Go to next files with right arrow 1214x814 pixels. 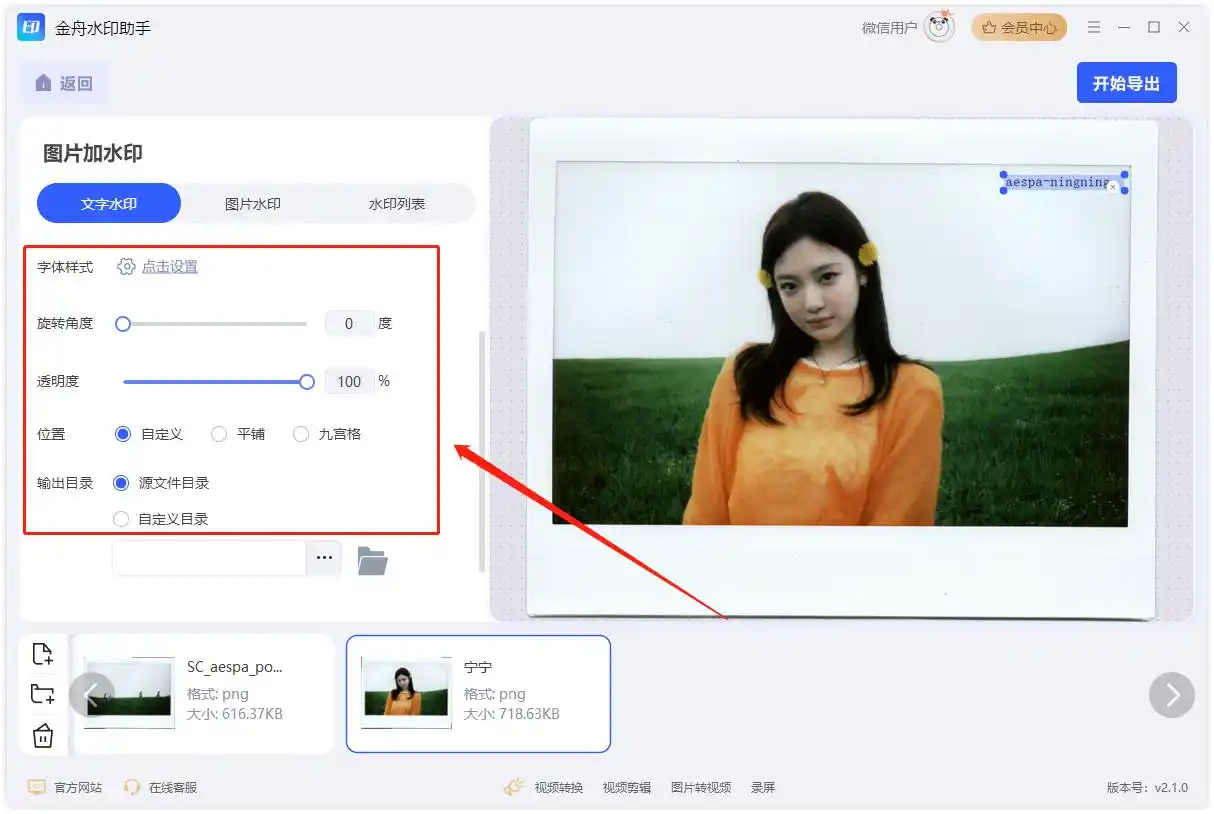click(1172, 694)
